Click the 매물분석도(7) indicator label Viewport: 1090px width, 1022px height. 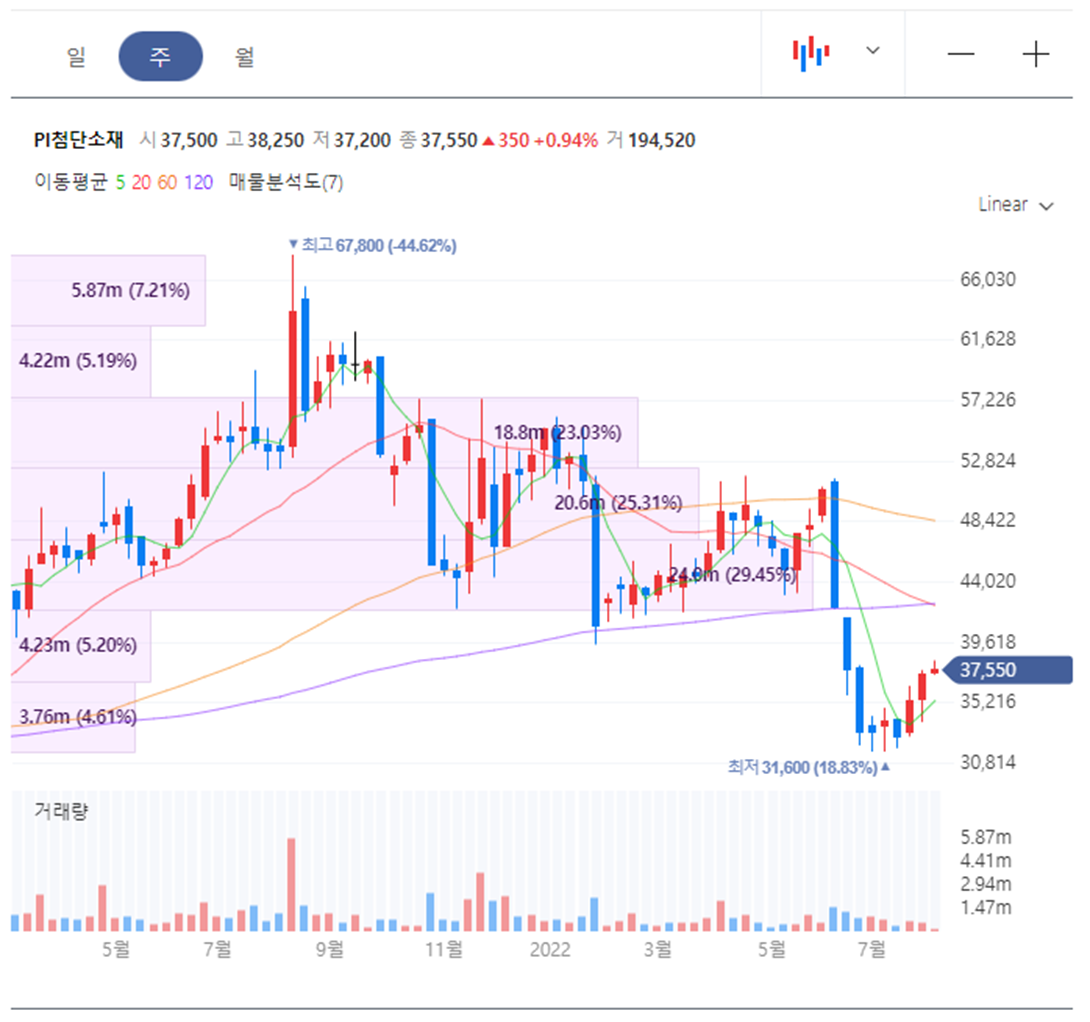coord(286,182)
